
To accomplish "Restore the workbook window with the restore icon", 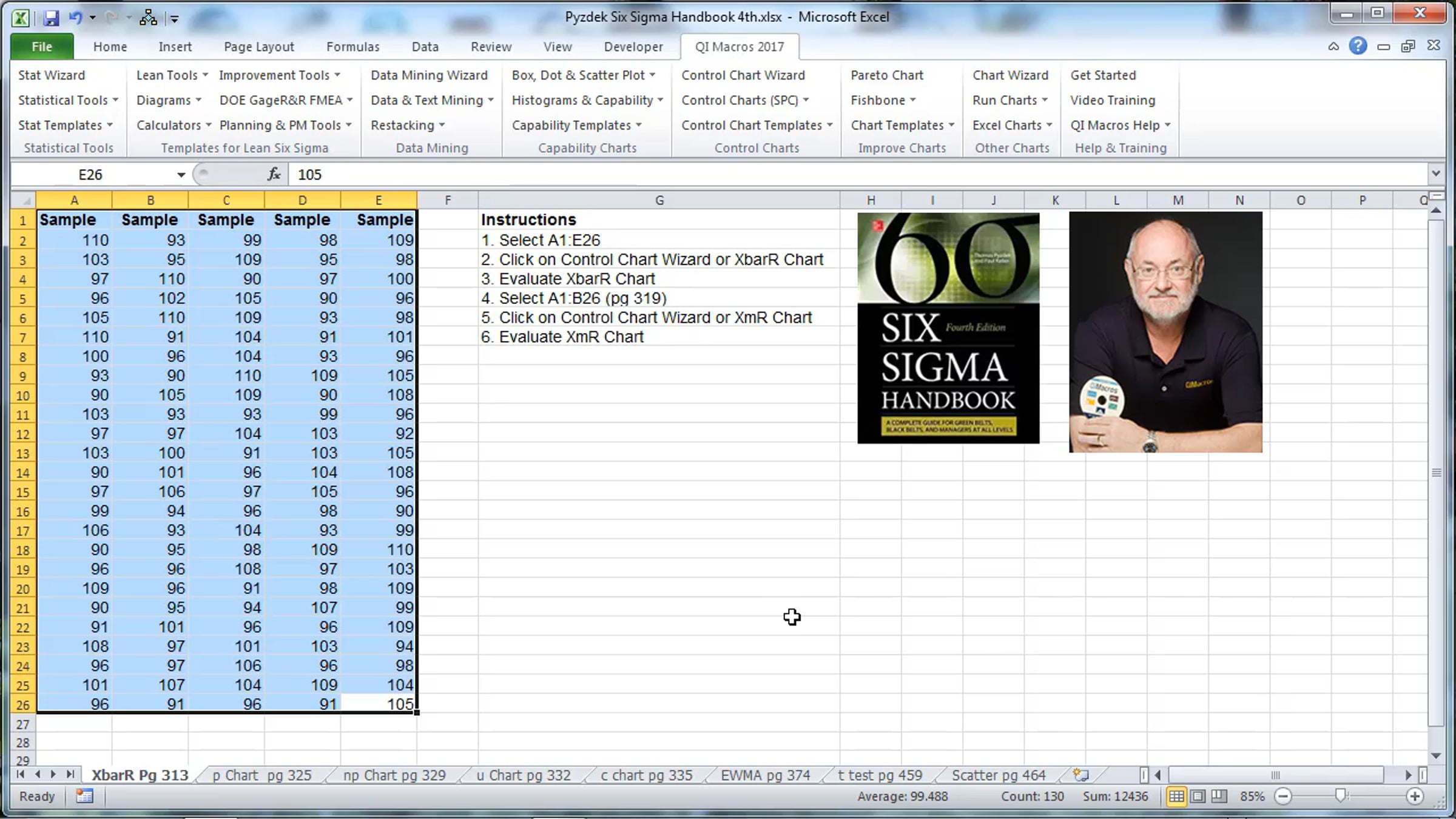I will point(1408,46).
